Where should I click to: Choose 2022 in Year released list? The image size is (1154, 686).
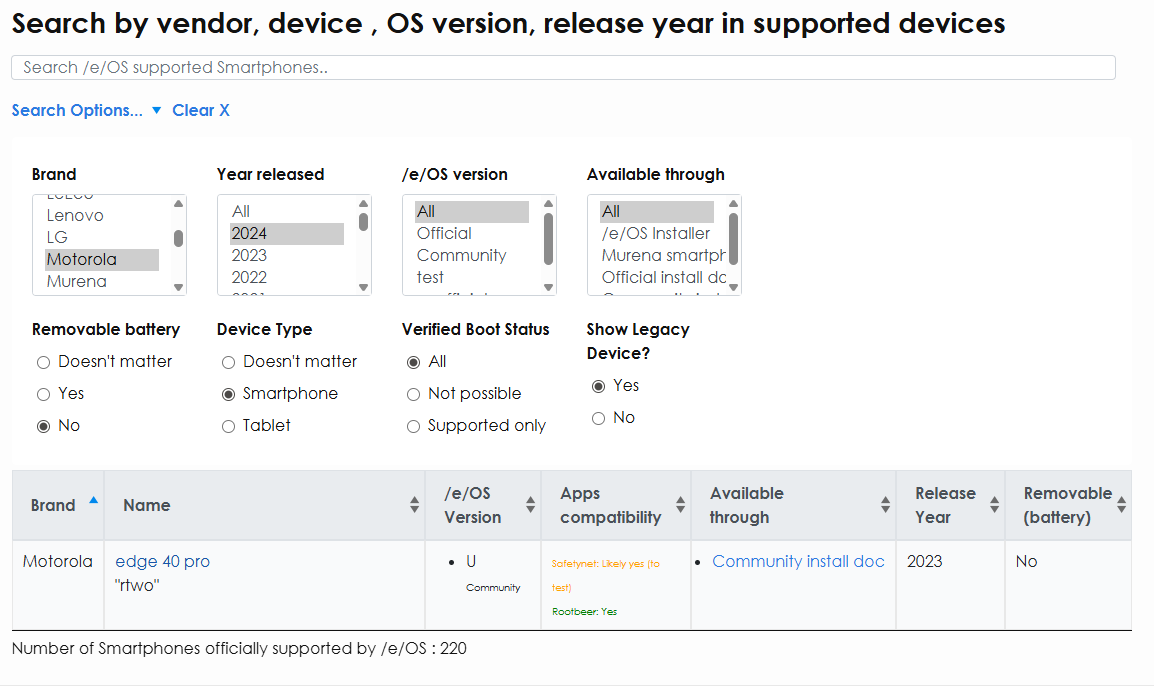click(x=286, y=277)
